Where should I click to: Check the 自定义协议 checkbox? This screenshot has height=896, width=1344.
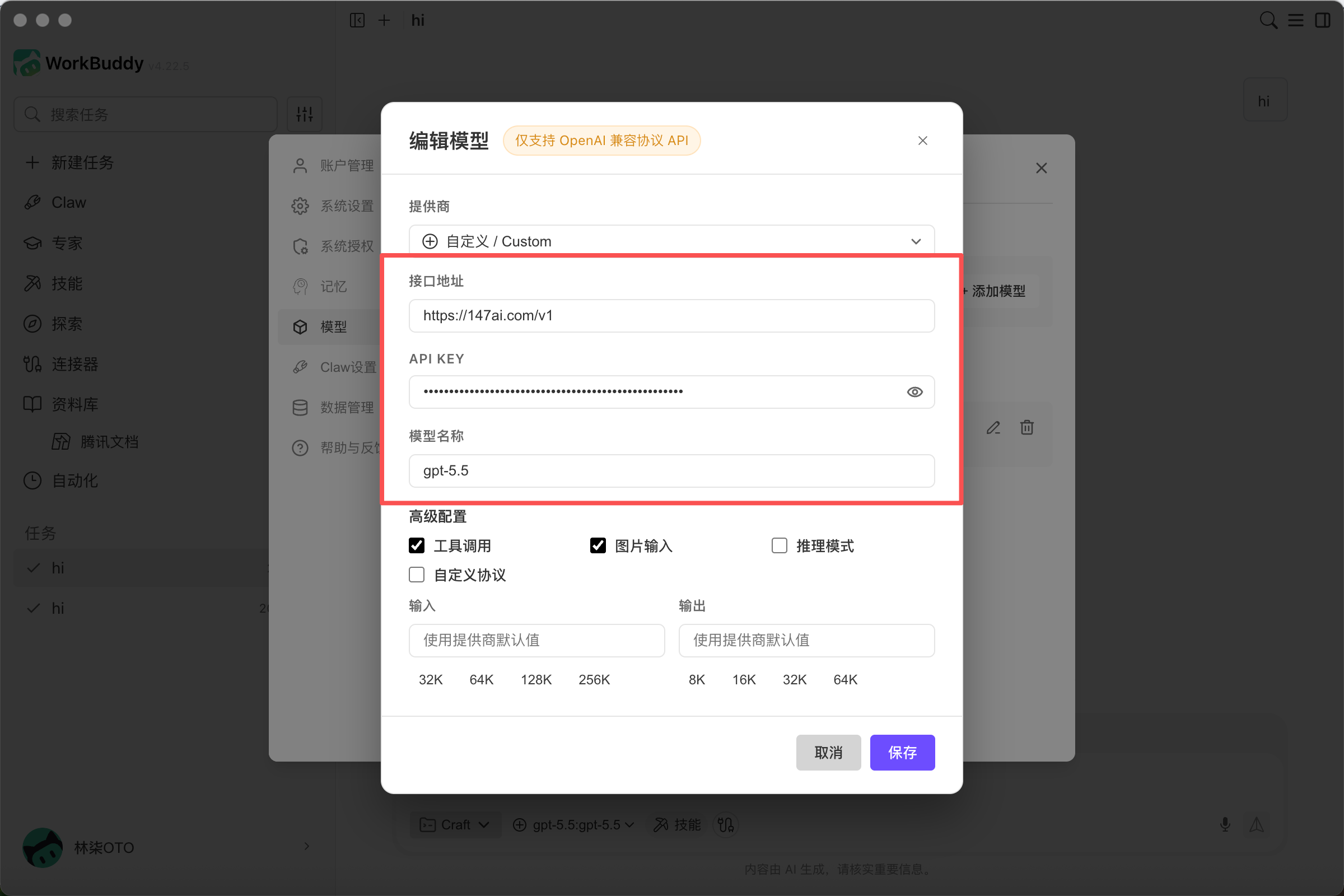[417, 575]
